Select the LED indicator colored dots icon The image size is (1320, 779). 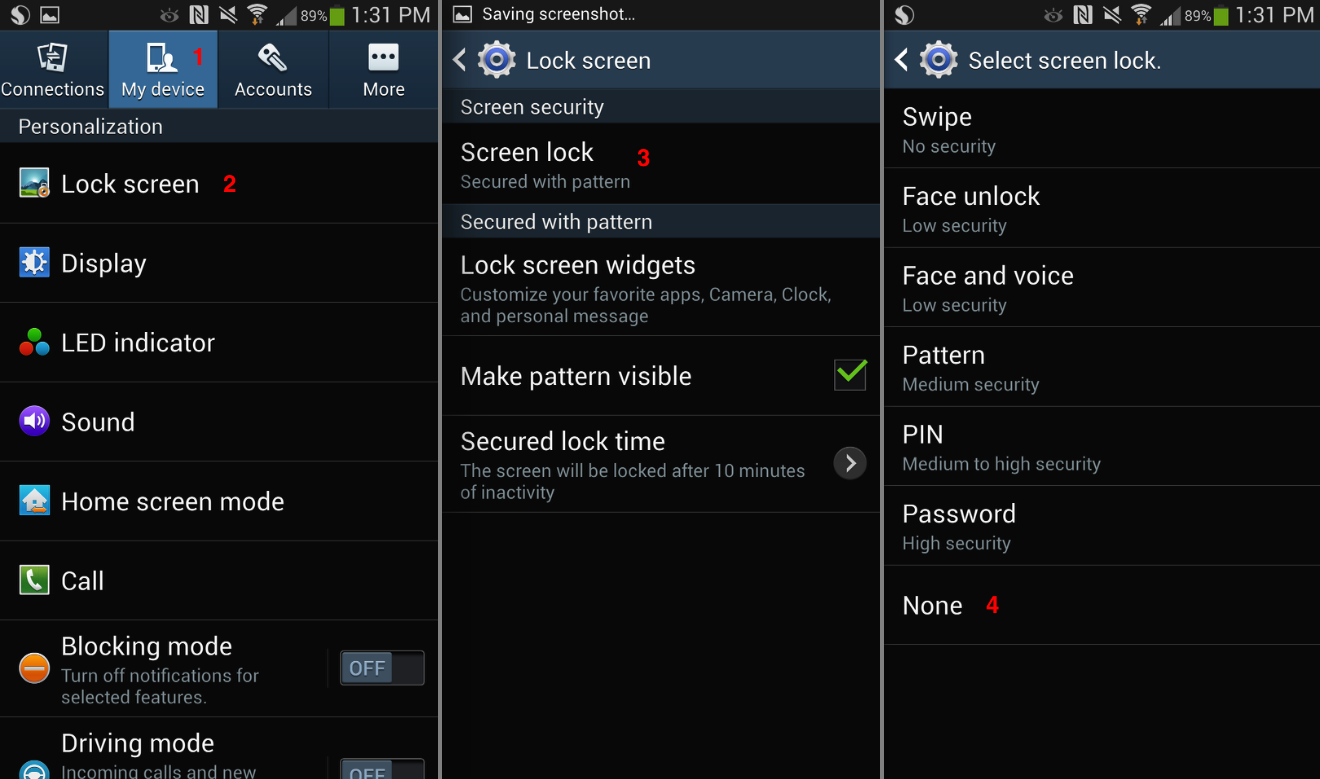coord(34,342)
